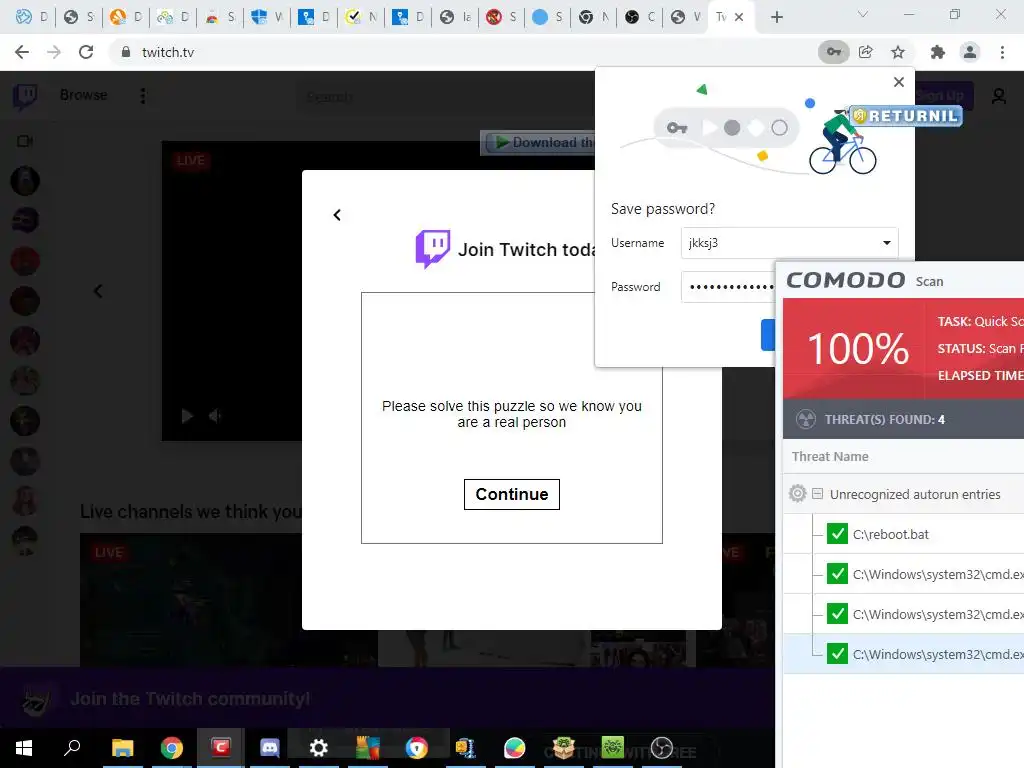Collapse the Unrecognized autorun entries group
Viewport: 1024px width, 768px height.
coord(817,494)
